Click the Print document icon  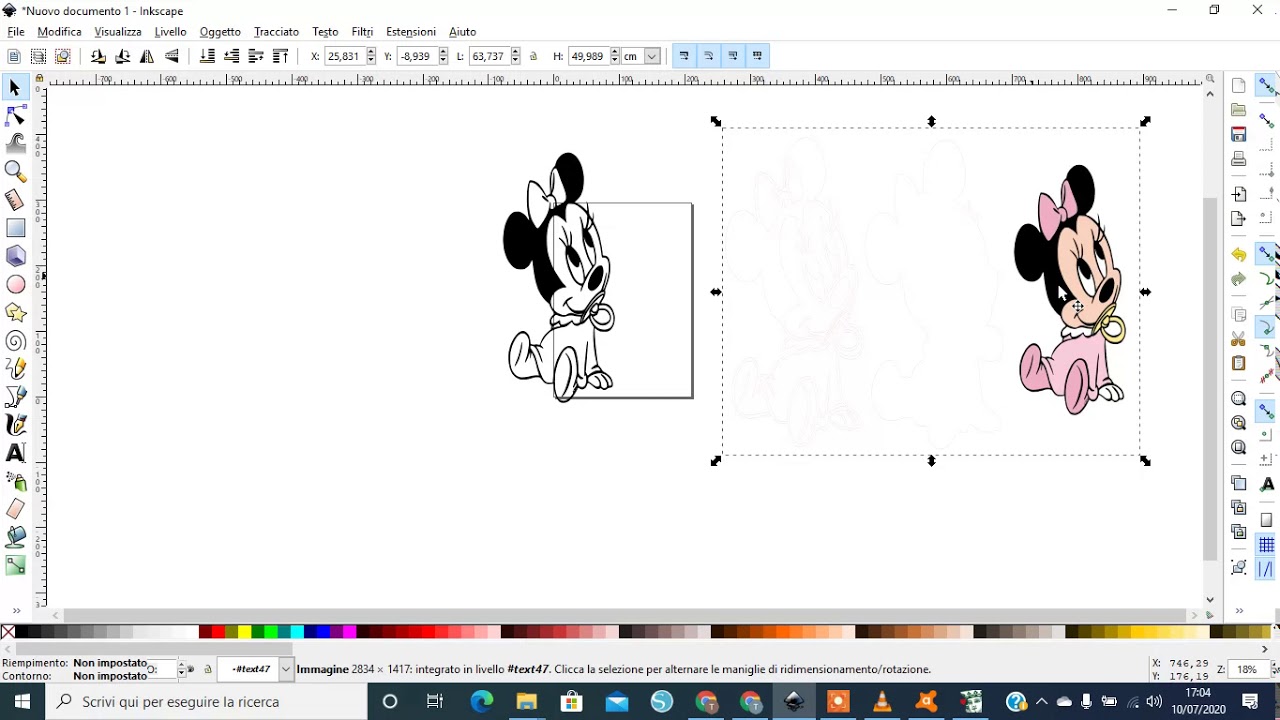click(x=1239, y=158)
